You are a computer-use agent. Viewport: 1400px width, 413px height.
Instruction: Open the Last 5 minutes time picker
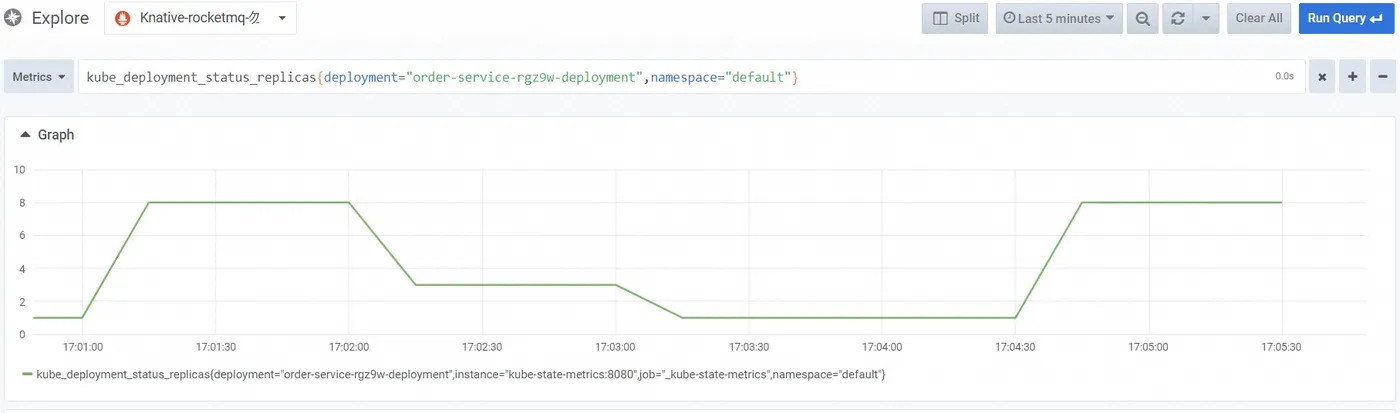(x=1058, y=18)
